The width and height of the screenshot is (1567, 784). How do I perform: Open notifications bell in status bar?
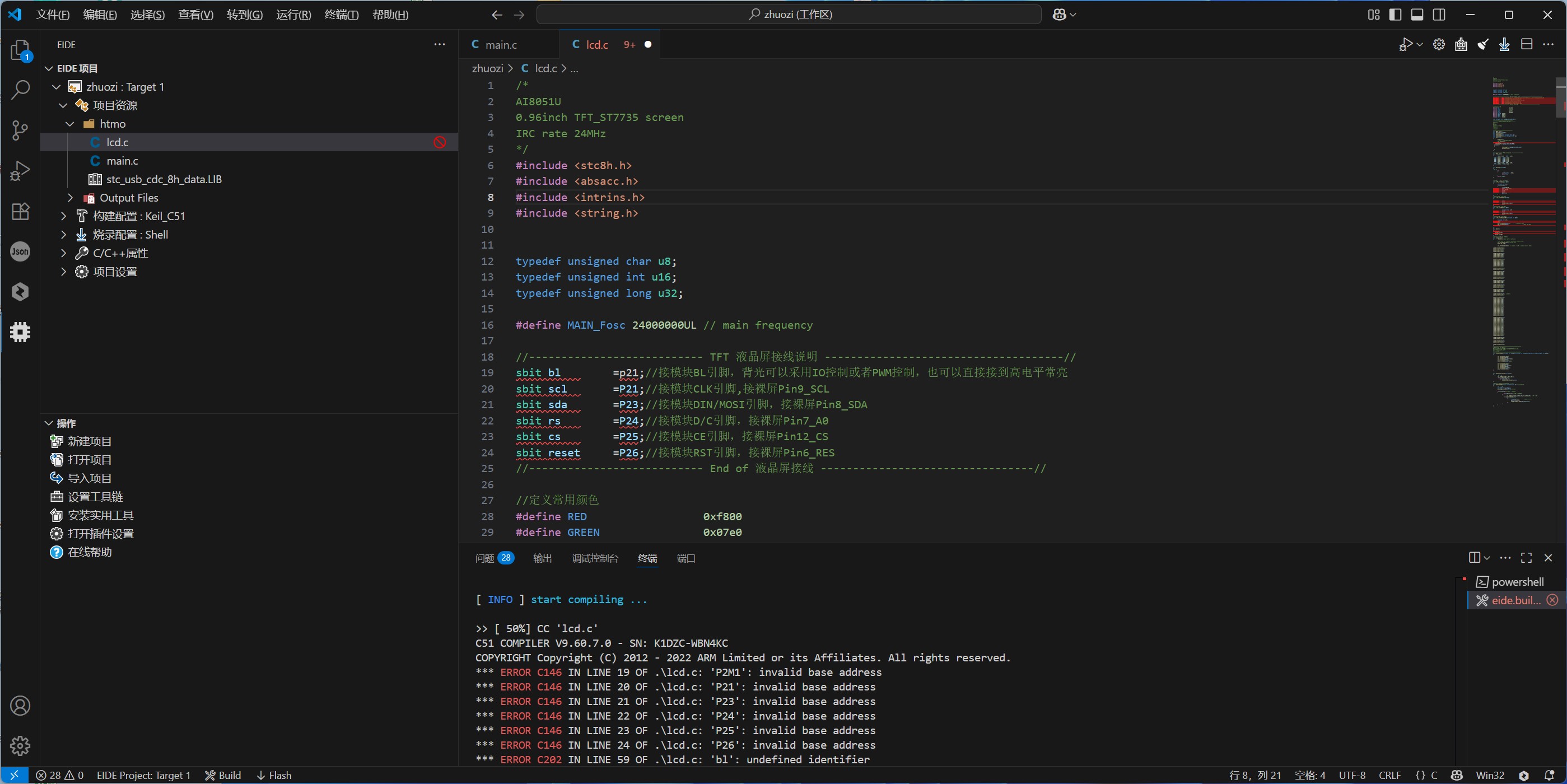click(1550, 776)
